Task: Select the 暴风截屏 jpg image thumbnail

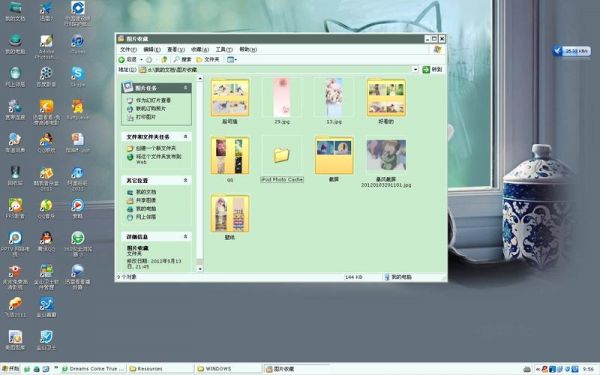Action: coord(386,155)
